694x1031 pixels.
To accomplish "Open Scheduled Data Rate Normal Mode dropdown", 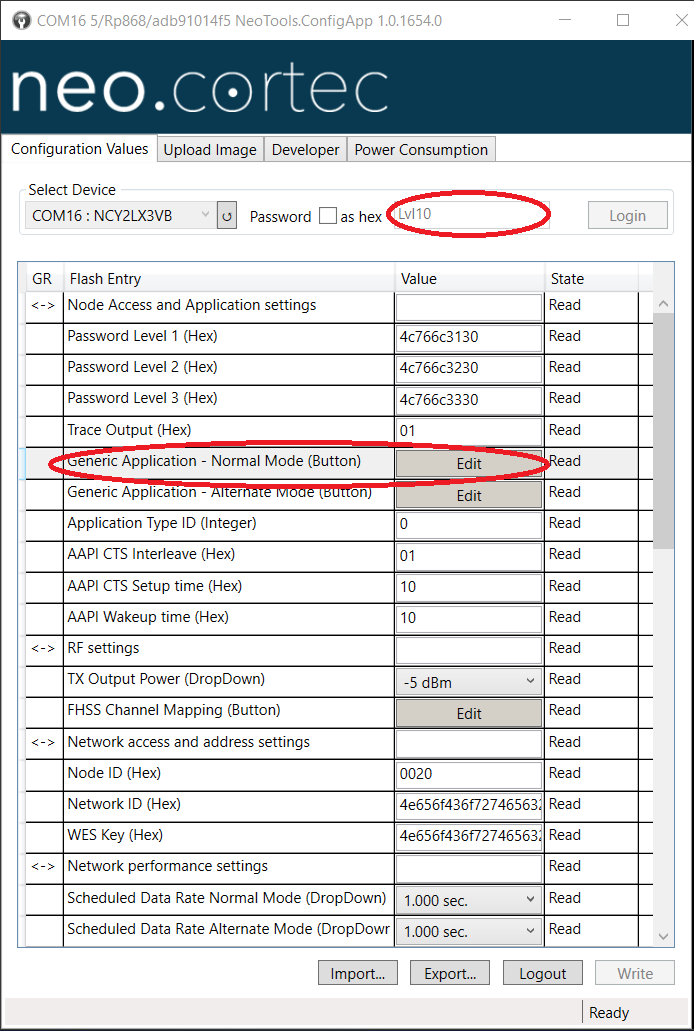I will point(468,900).
